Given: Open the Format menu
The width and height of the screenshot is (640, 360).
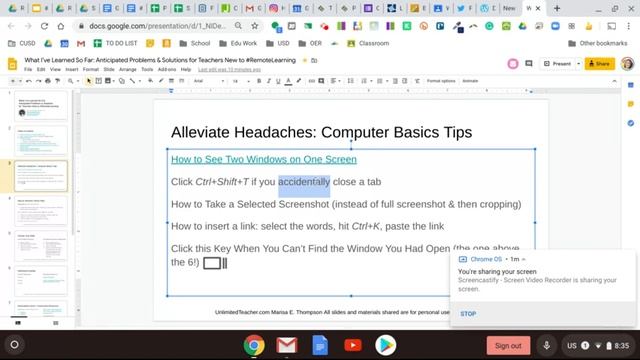Looking at the screenshot, I should pos(91,70).
